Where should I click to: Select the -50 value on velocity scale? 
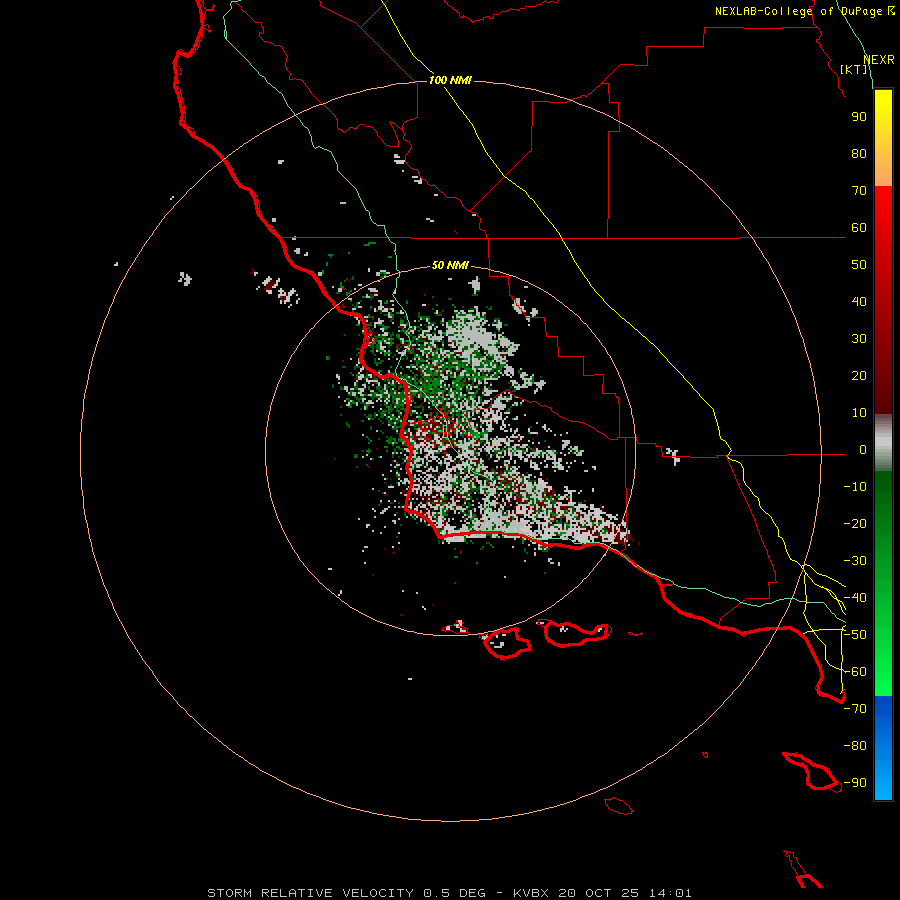[855, 635]
